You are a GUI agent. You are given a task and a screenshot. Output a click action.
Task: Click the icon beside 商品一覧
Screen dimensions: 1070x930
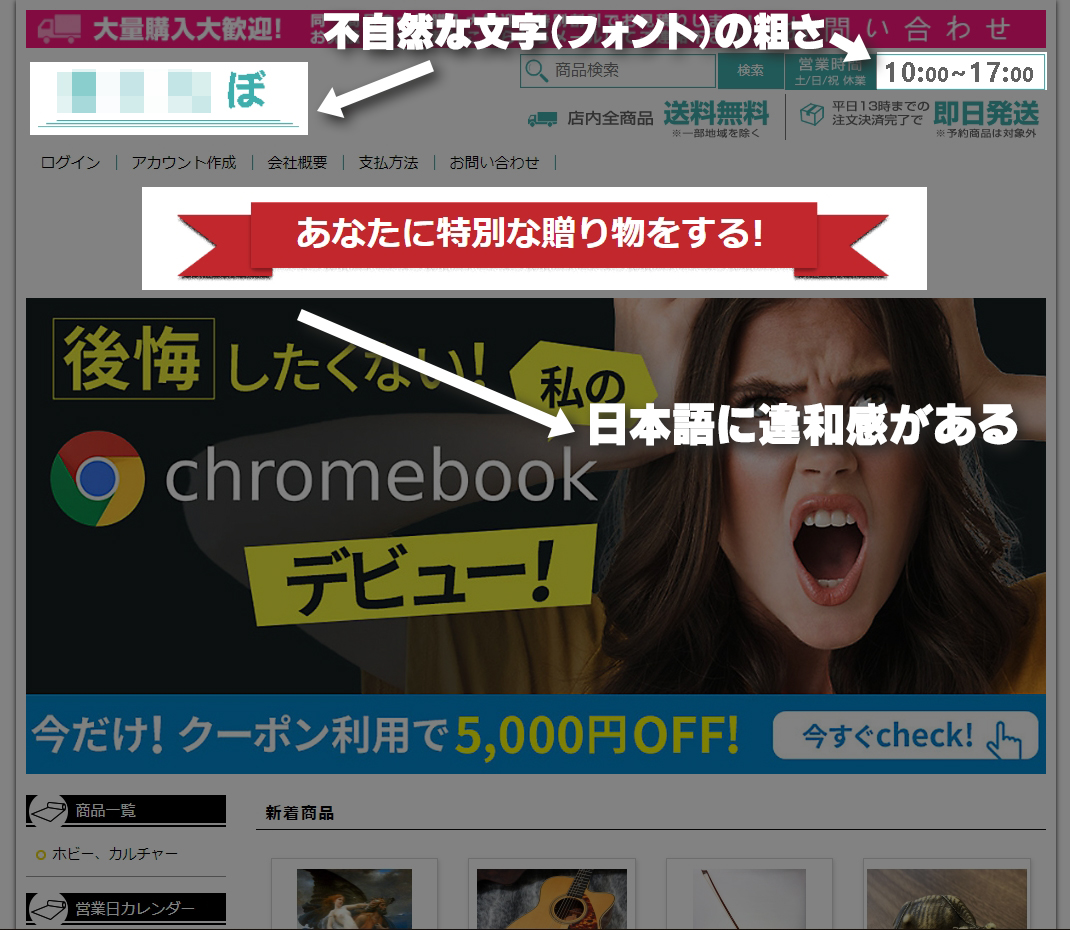(47, 811)
